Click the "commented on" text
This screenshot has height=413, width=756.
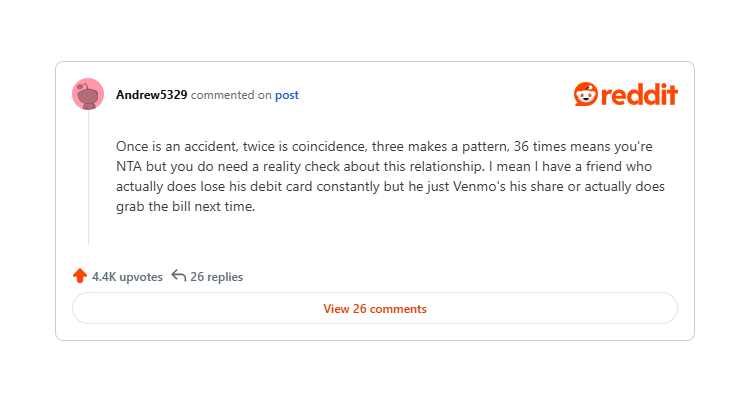point(231,95)
